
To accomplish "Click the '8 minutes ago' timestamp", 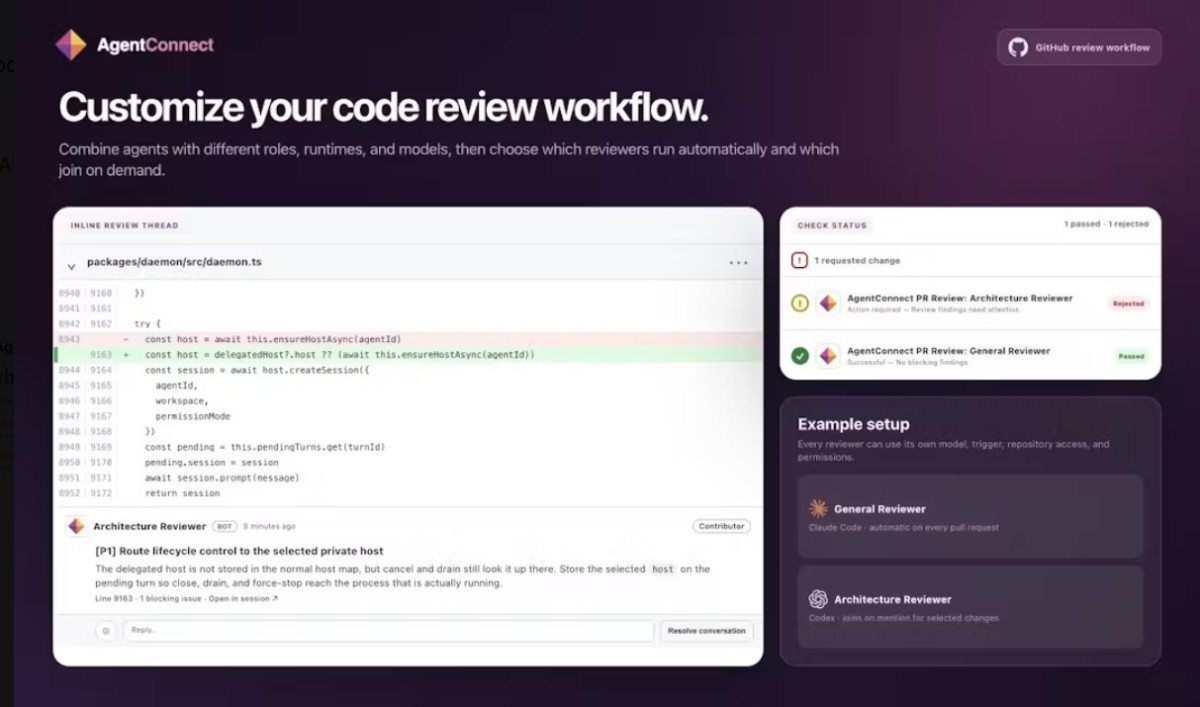I will click(x=268, y=526).
